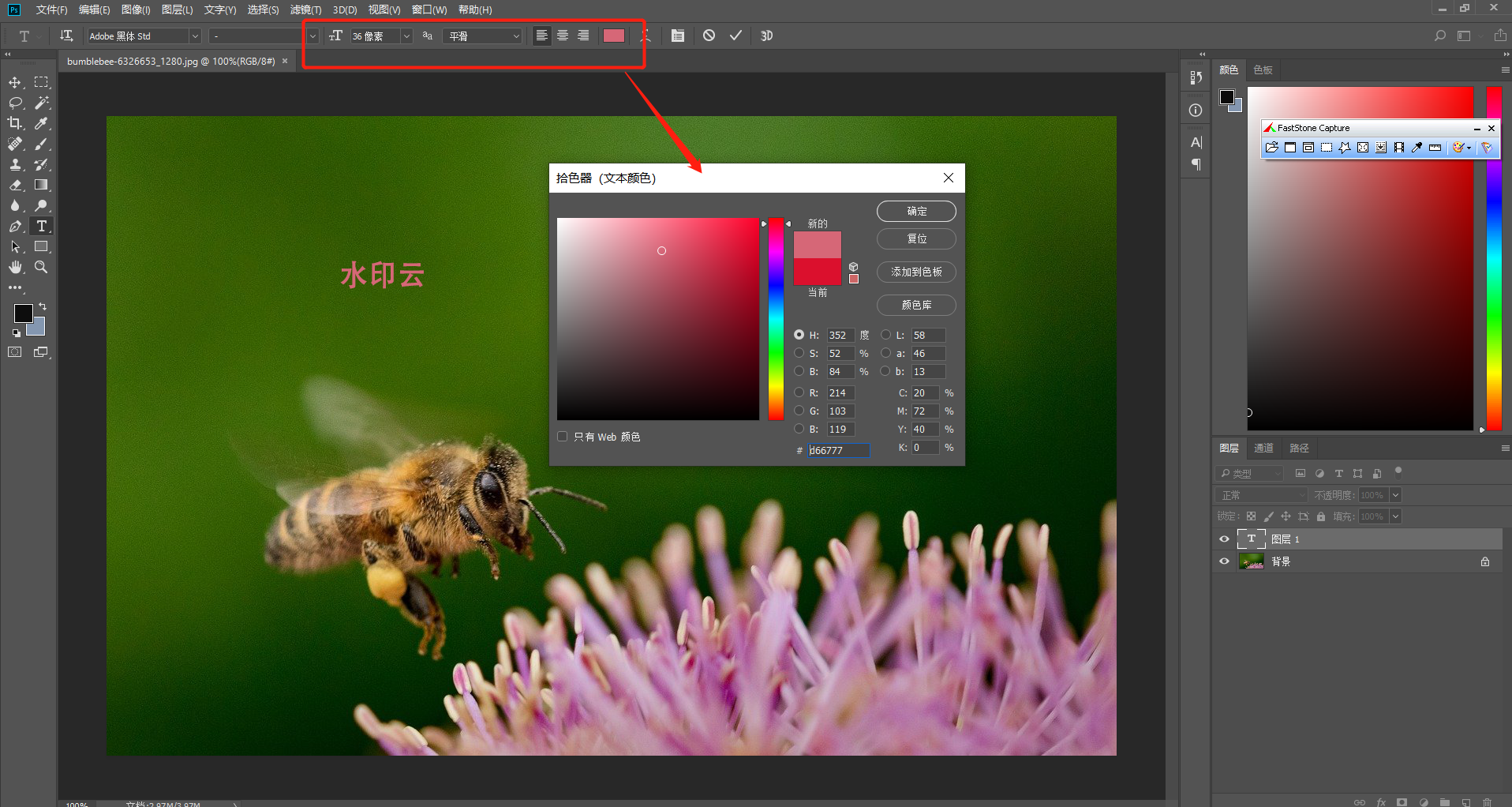Select the Blur tool
The width and height of the screenshot is (1512, 807).
tap(15, 206)
